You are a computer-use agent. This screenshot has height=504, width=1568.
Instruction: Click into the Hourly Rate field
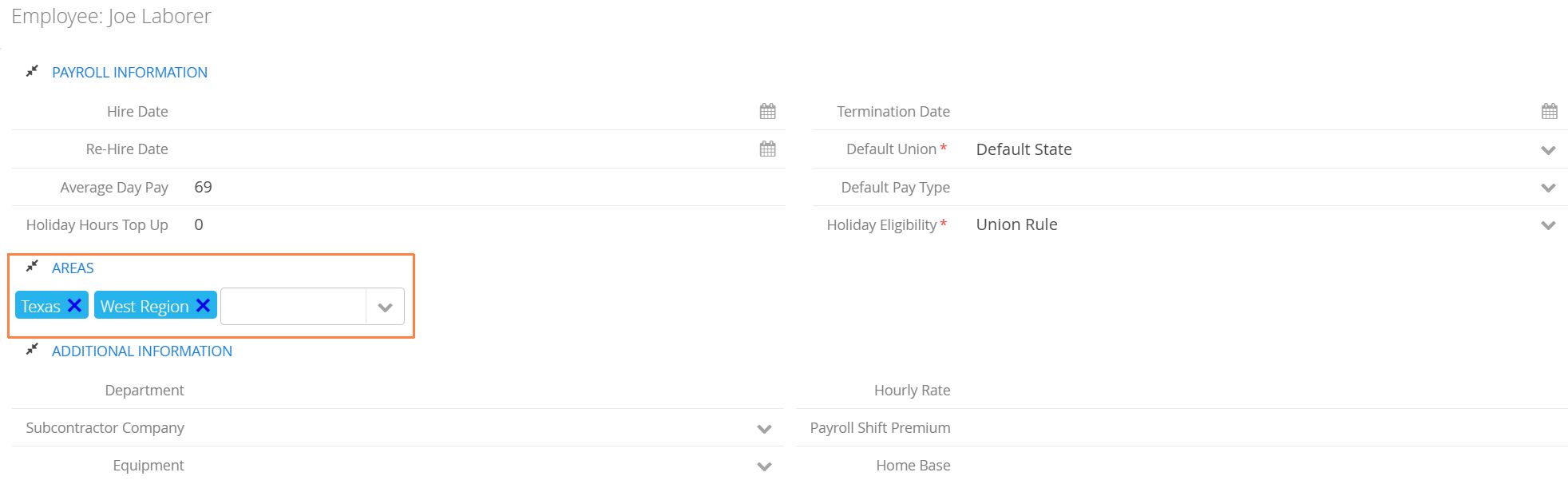(1261, 390)
